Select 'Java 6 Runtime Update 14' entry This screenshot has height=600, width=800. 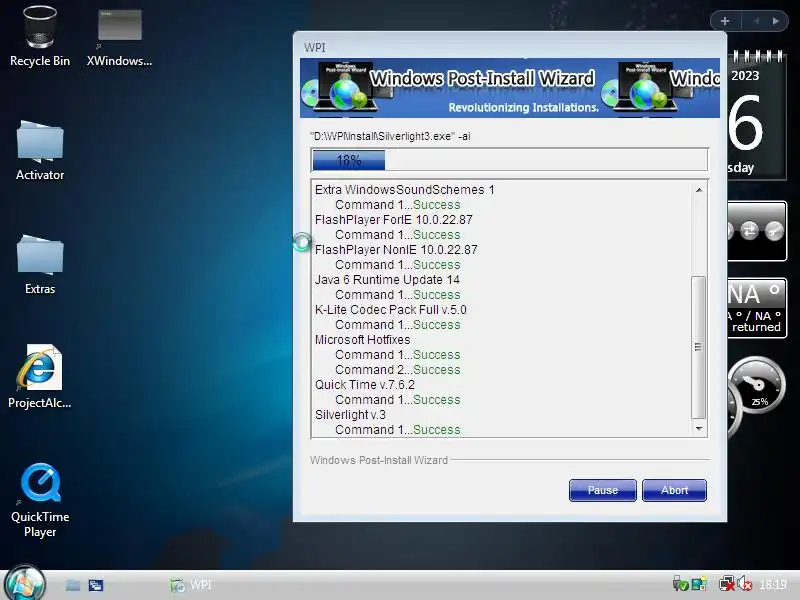click(x=387, y=280)
